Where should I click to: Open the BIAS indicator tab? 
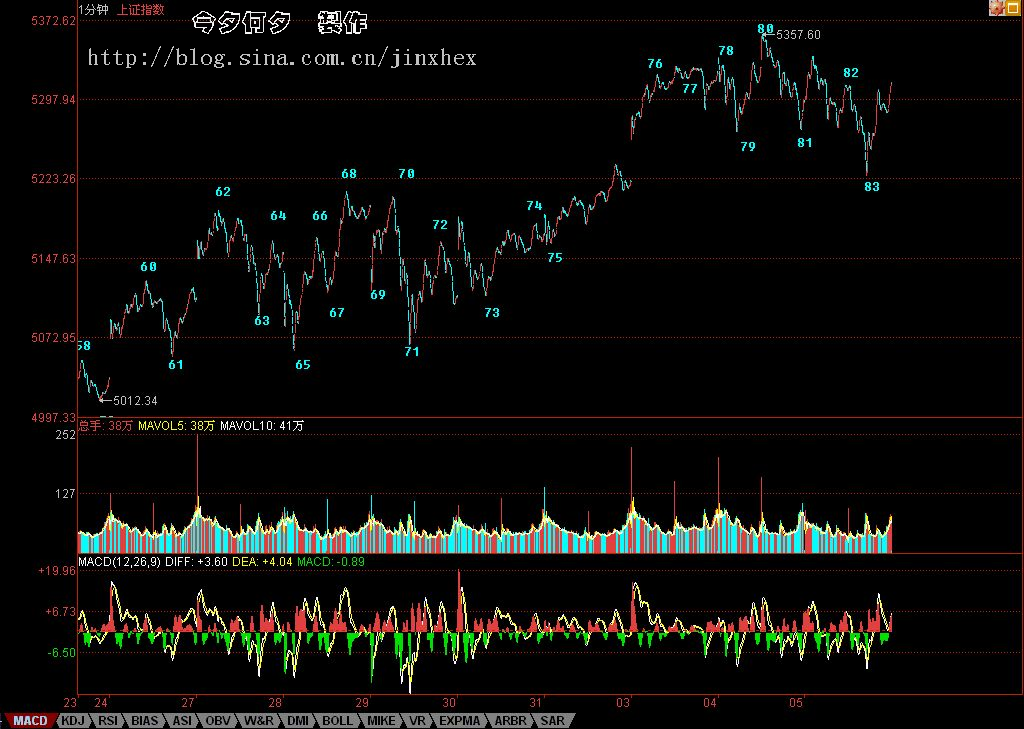point(145,720)
